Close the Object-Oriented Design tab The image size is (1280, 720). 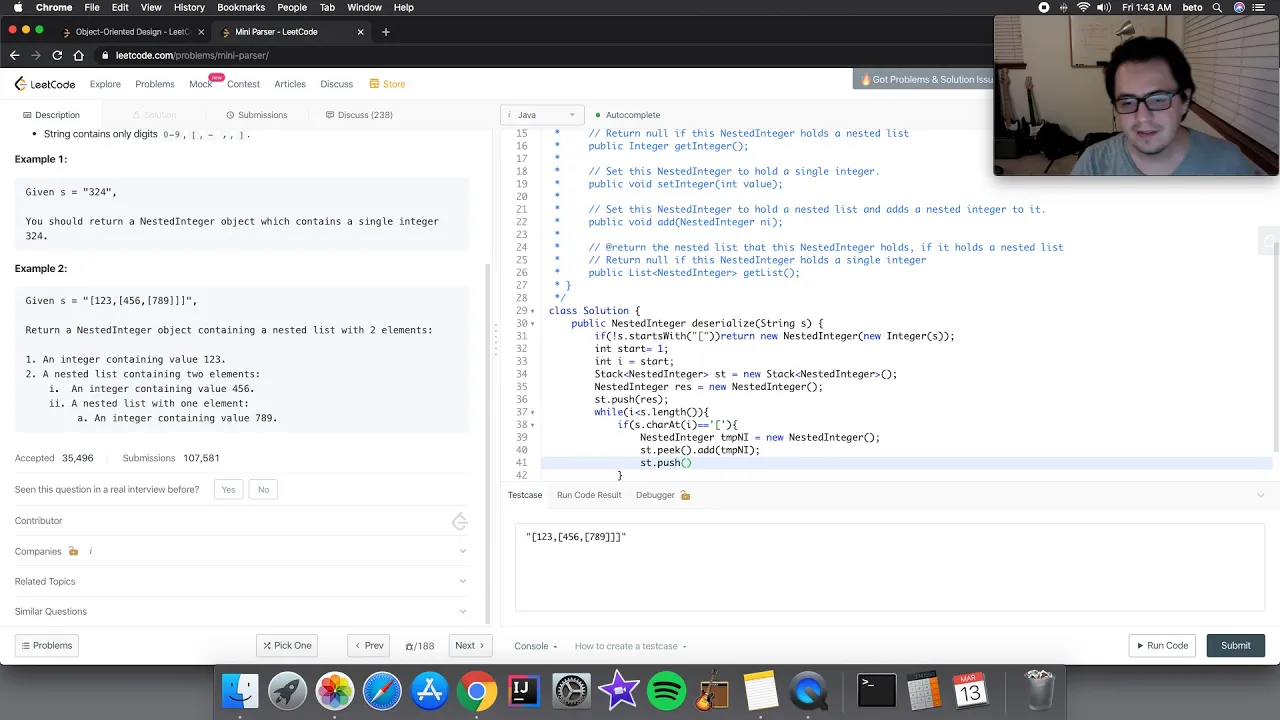(202, 32)
